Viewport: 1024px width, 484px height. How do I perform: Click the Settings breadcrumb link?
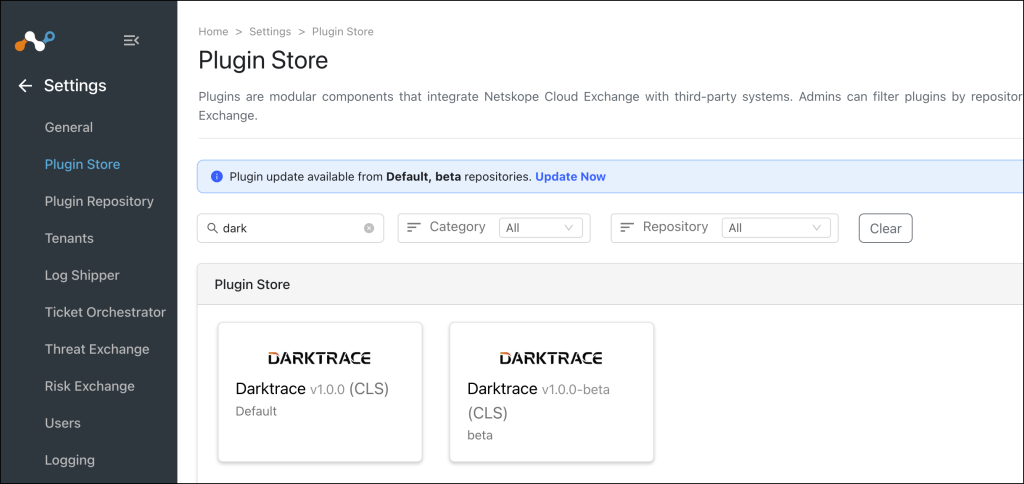tap(270, 31)
